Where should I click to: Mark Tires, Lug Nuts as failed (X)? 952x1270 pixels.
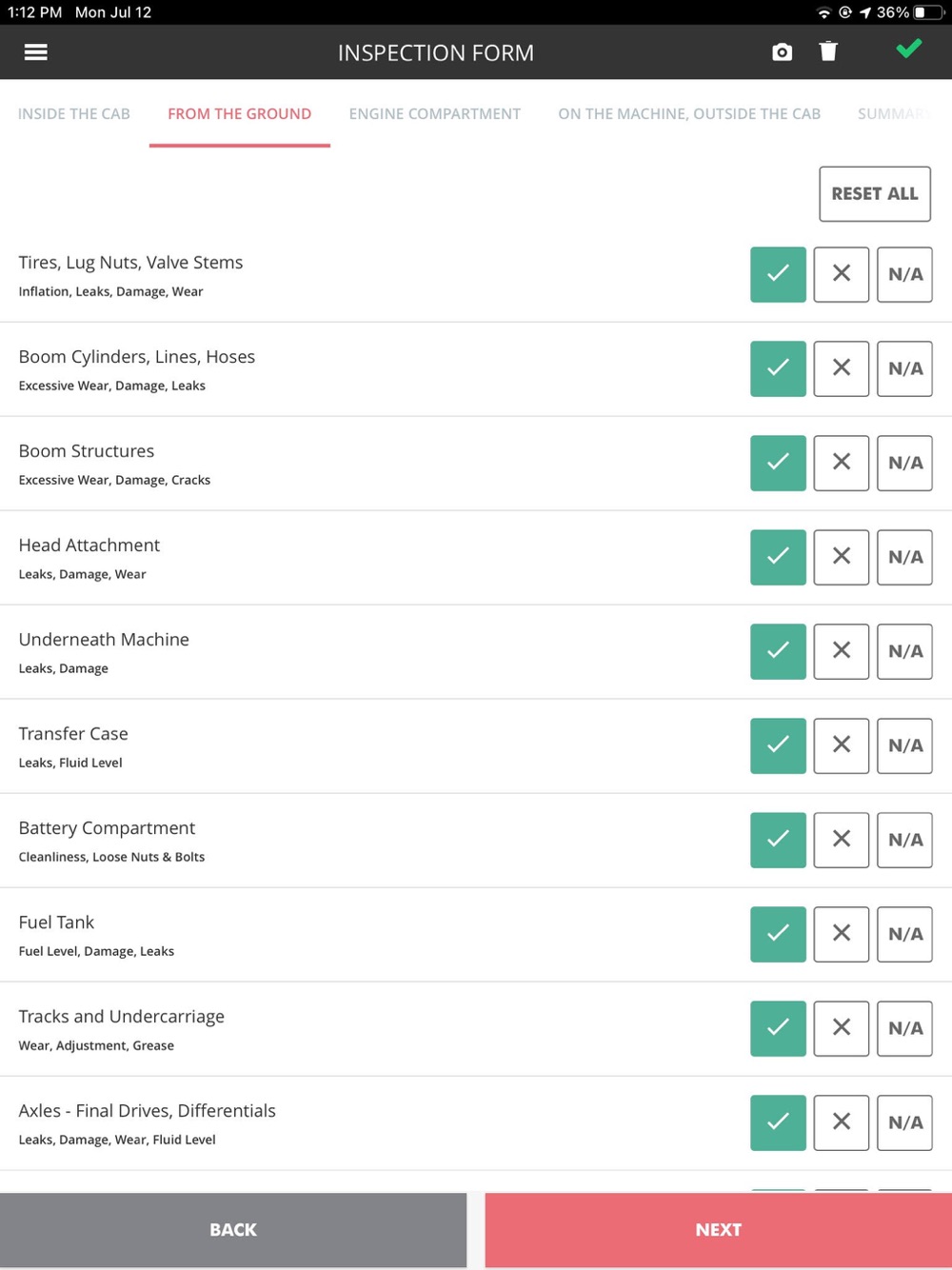842,274
